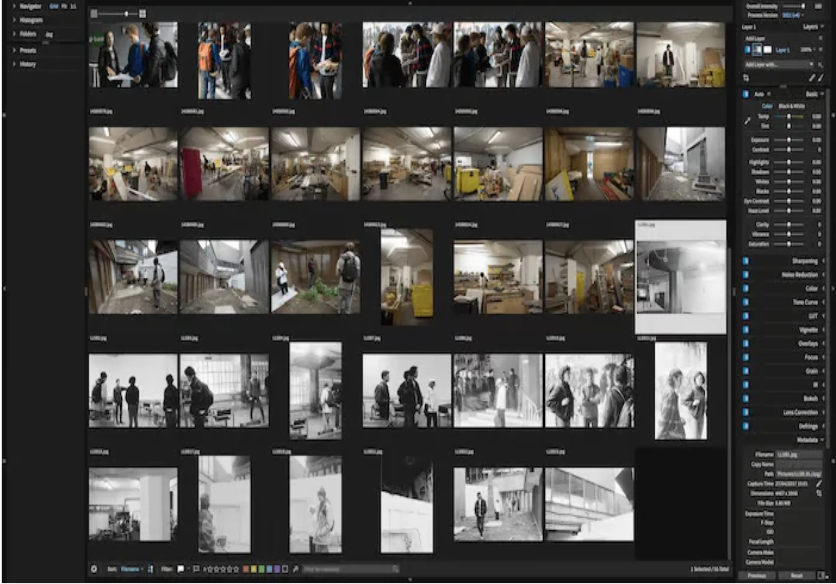Click the pencil icon next to Capture Time
The height and width of the screenshot is (584, 836).
[819, 483]
